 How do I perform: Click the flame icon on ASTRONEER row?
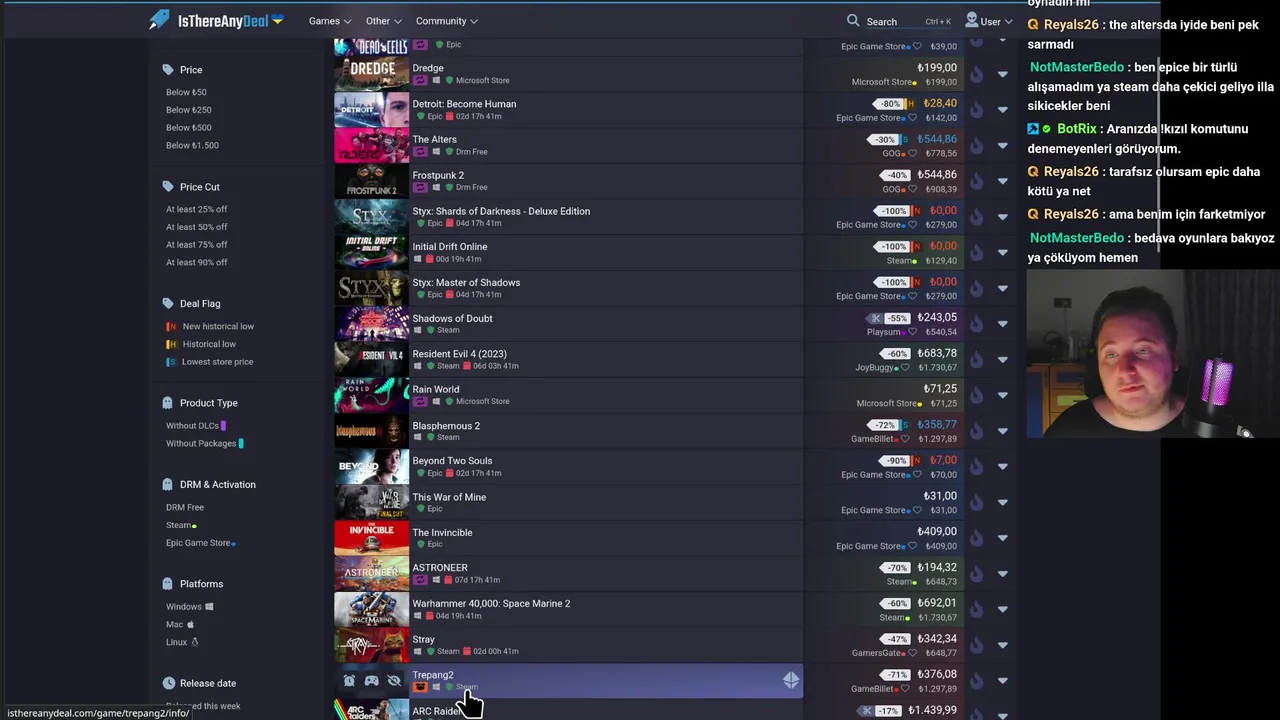(x=975, y=574)
